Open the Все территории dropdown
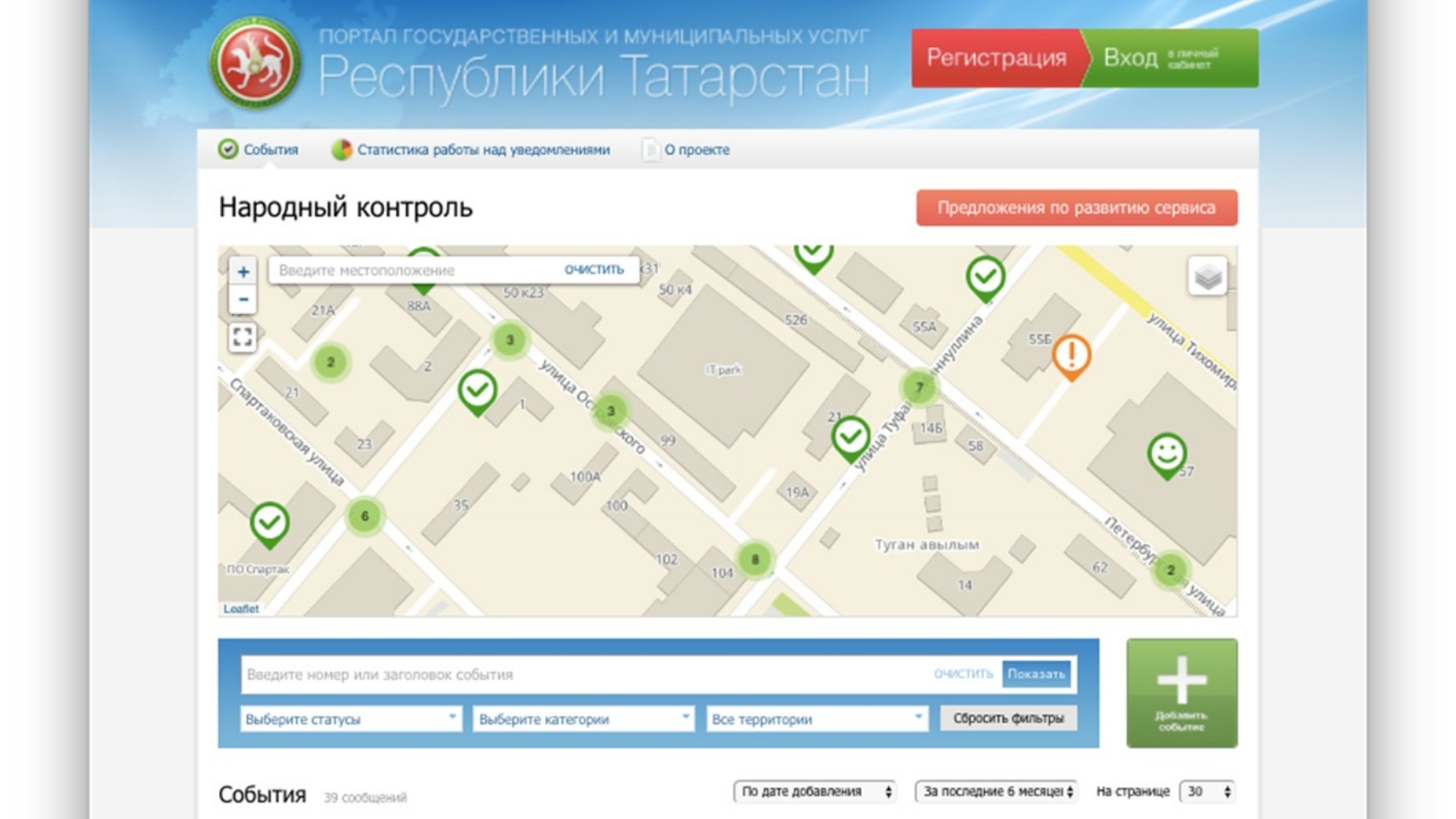This screenshot has height=819, width=1456. 814,718
